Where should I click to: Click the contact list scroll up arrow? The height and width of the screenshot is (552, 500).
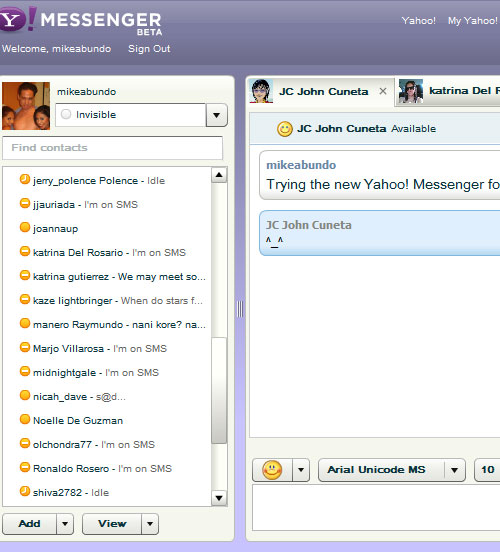click(219, 175)
